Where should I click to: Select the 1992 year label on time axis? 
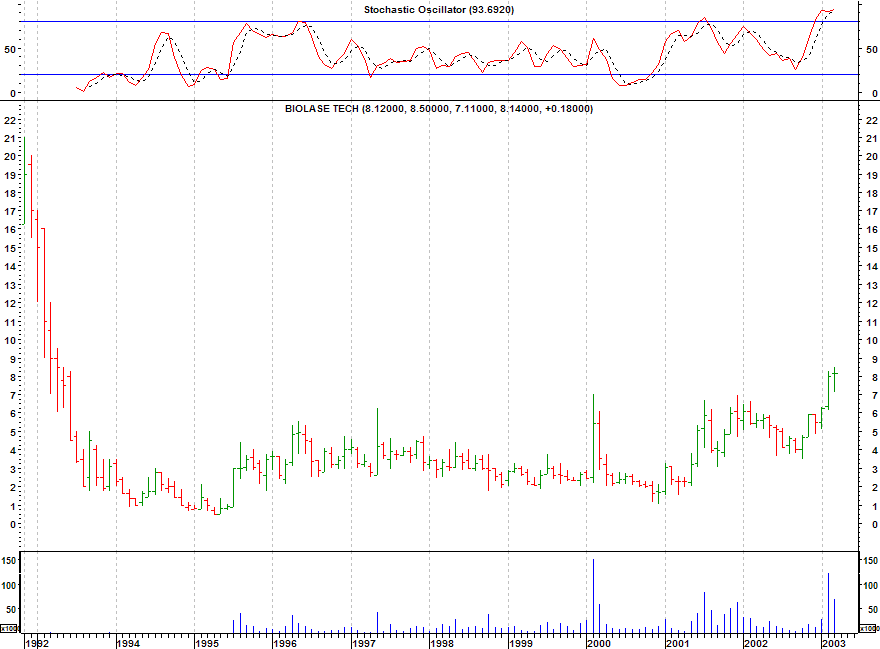point(37,643)
